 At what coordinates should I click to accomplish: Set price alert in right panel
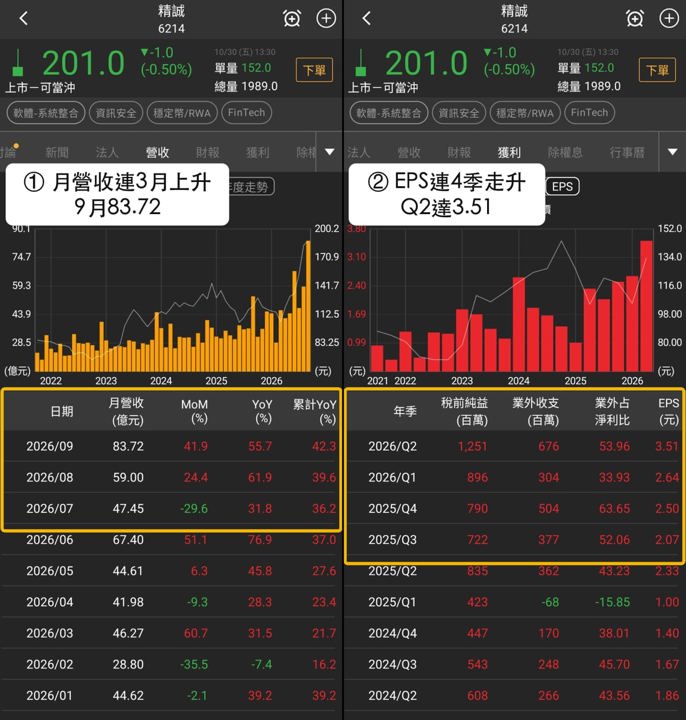coord(635,18)
